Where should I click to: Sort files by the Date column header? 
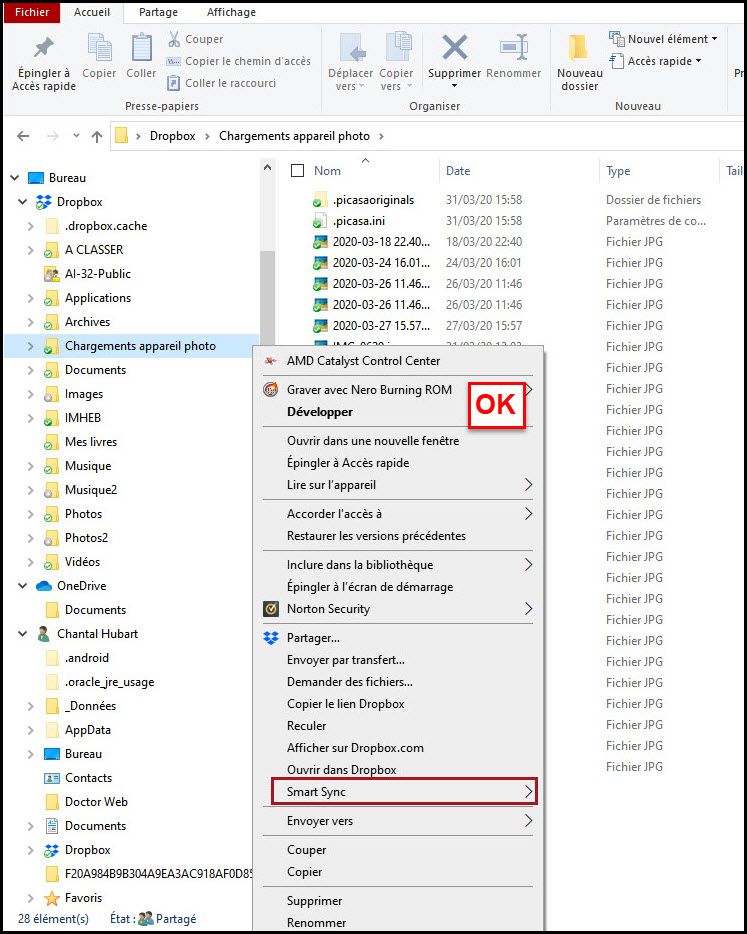(459, 171)
